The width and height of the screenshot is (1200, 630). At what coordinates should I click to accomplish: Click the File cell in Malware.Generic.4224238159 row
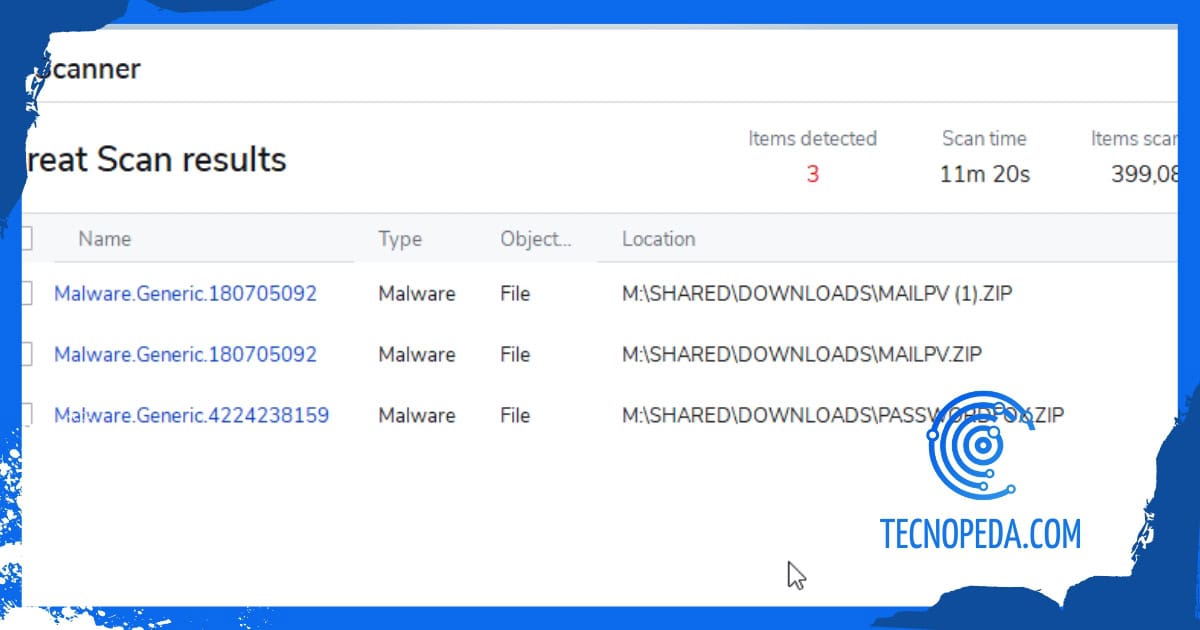[515, 415]
